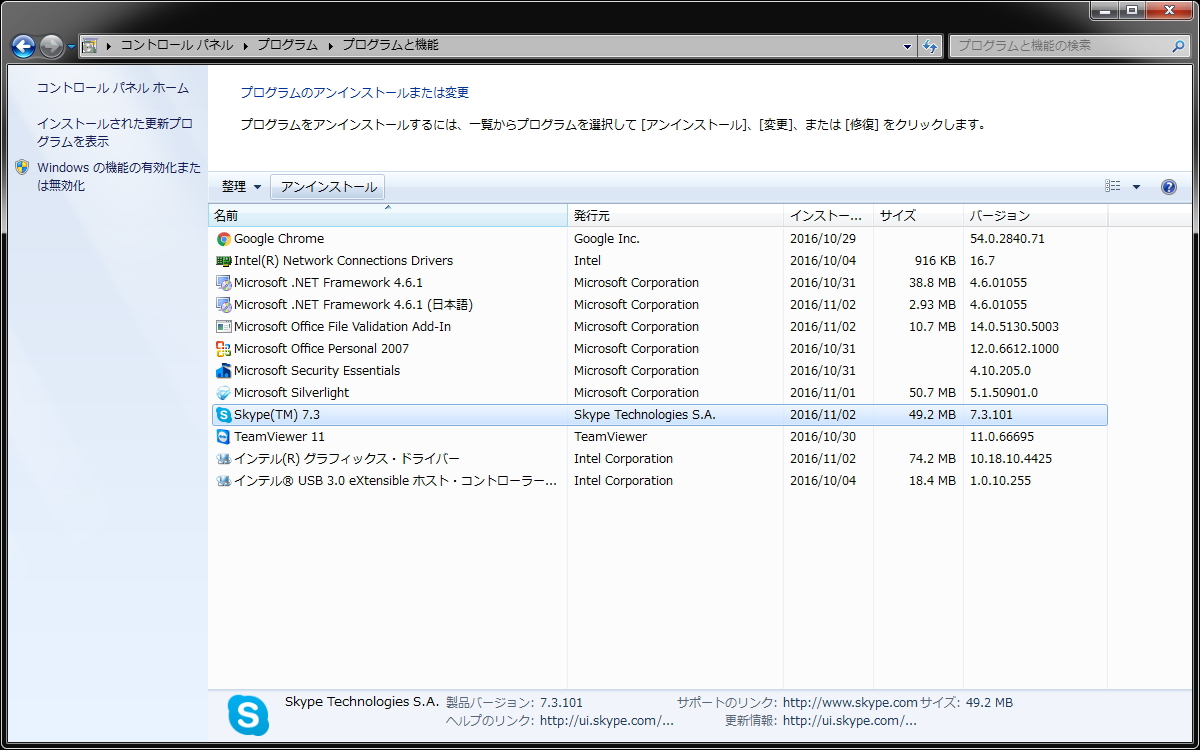Click the インテル USB 3.0 eXtensible row icon
The height and width of the screenshot is (750, 1200).
[224, 481]
